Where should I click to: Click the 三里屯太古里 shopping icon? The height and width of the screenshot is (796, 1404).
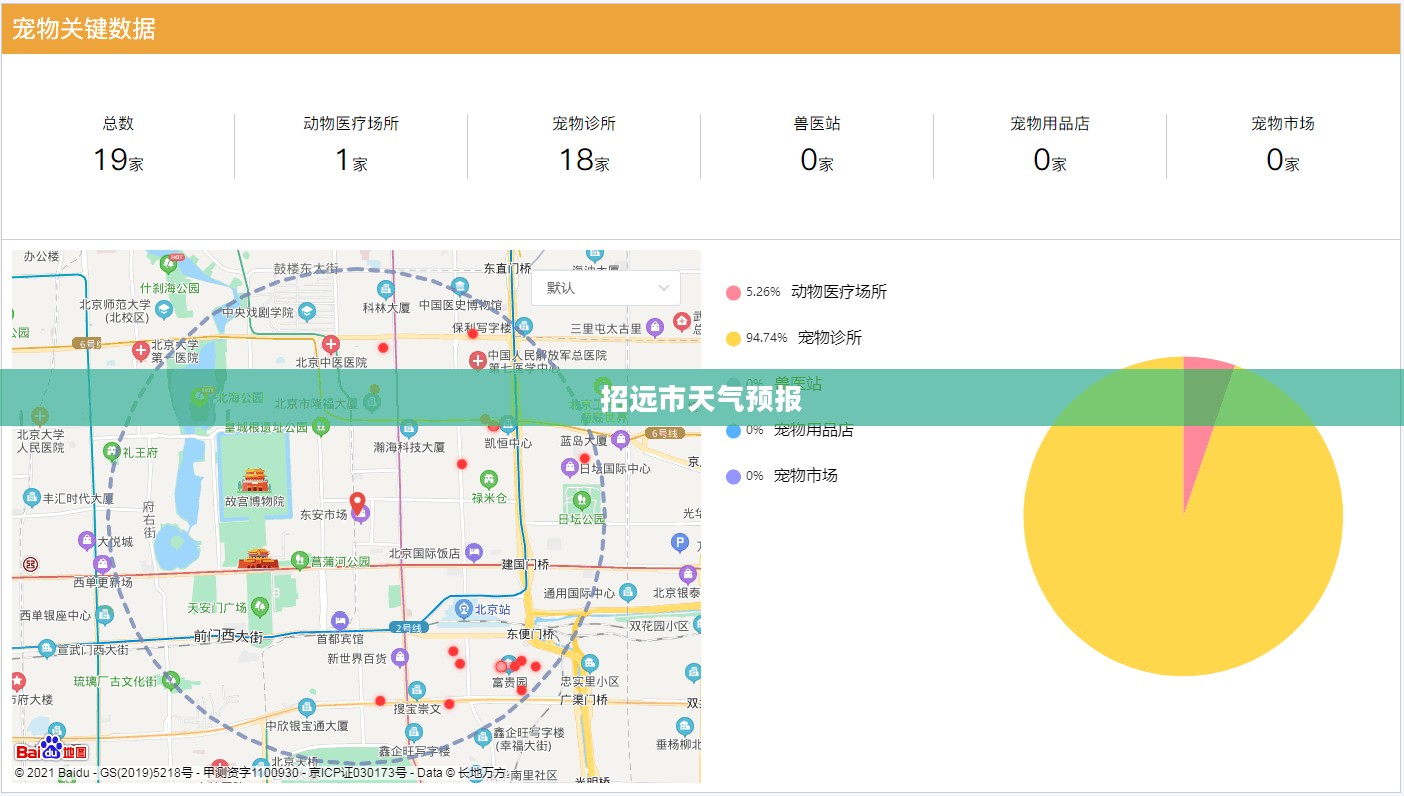[x=655, y=327]
